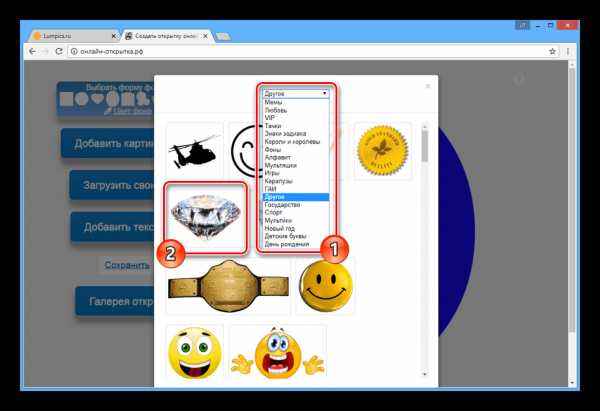This screenshot has height=411, width=600.
Task: Select День рождения category
Action: click(x=296, y=244)
